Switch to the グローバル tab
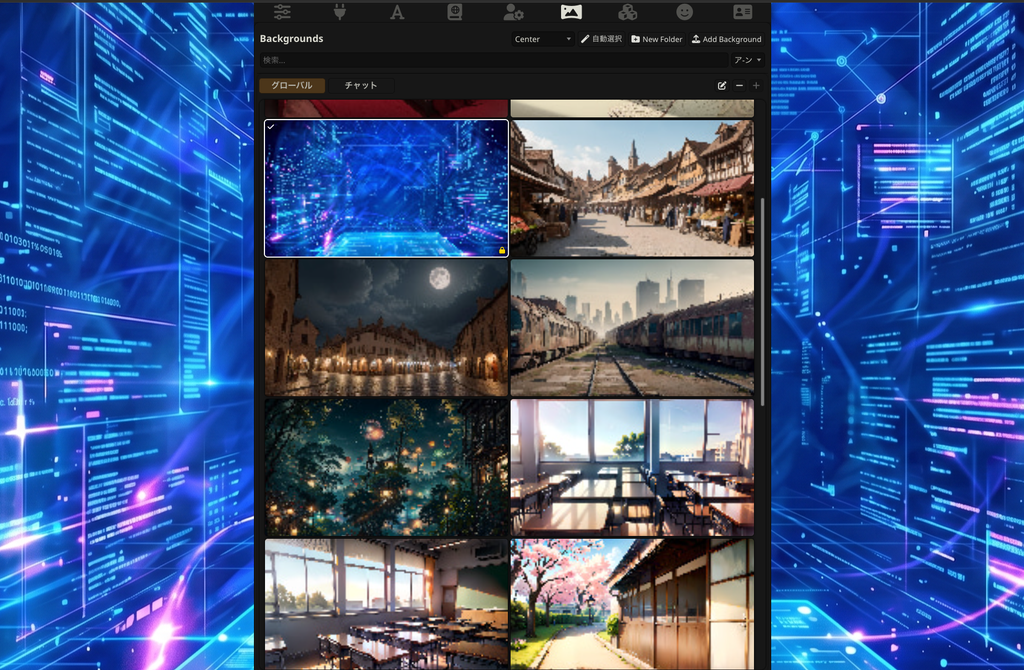Image resolution: width=1024 pixels, height=670 pixels. 292,86
